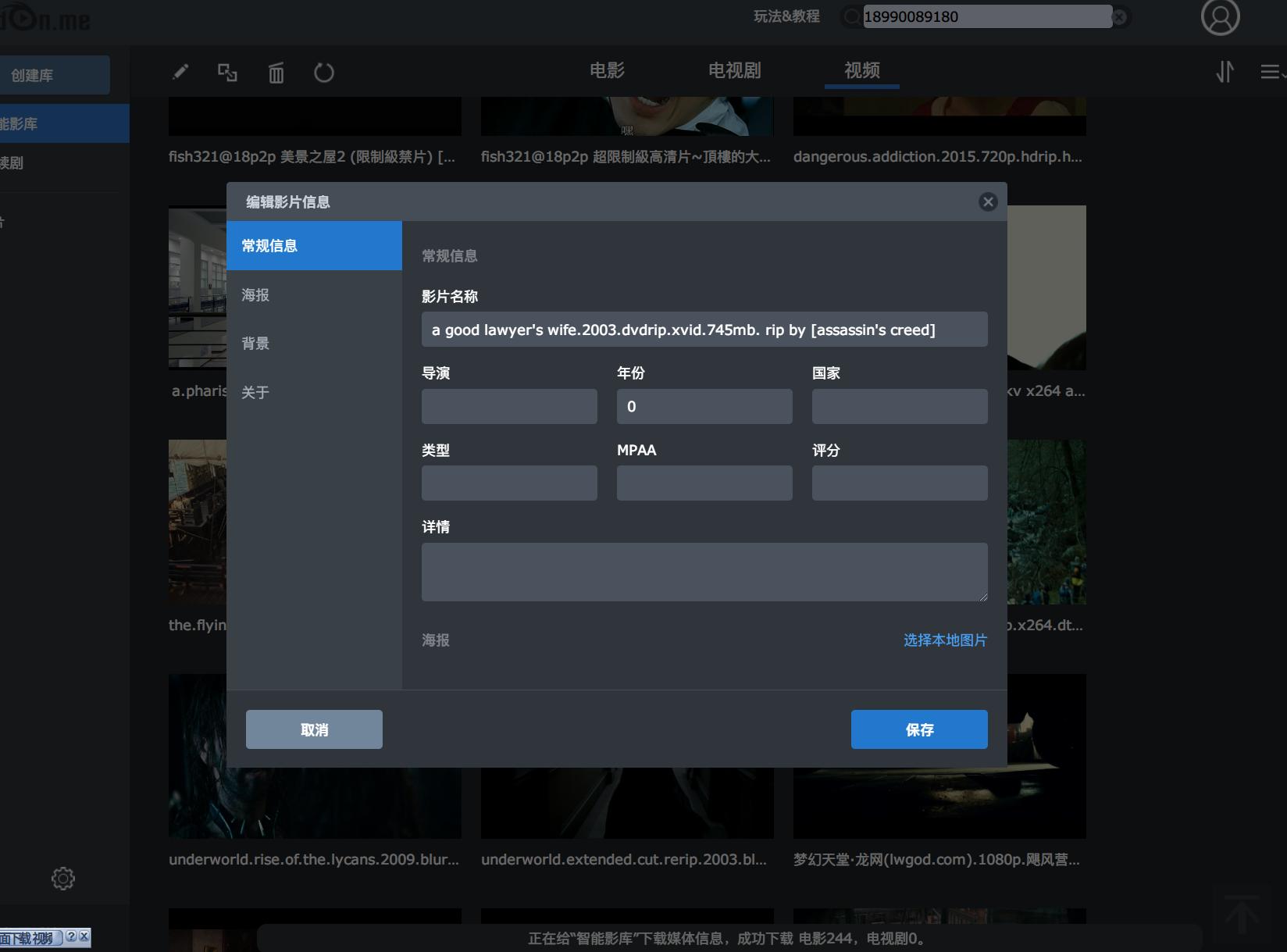Select 海报 in dialog sidebar

(x=255, y=295)
